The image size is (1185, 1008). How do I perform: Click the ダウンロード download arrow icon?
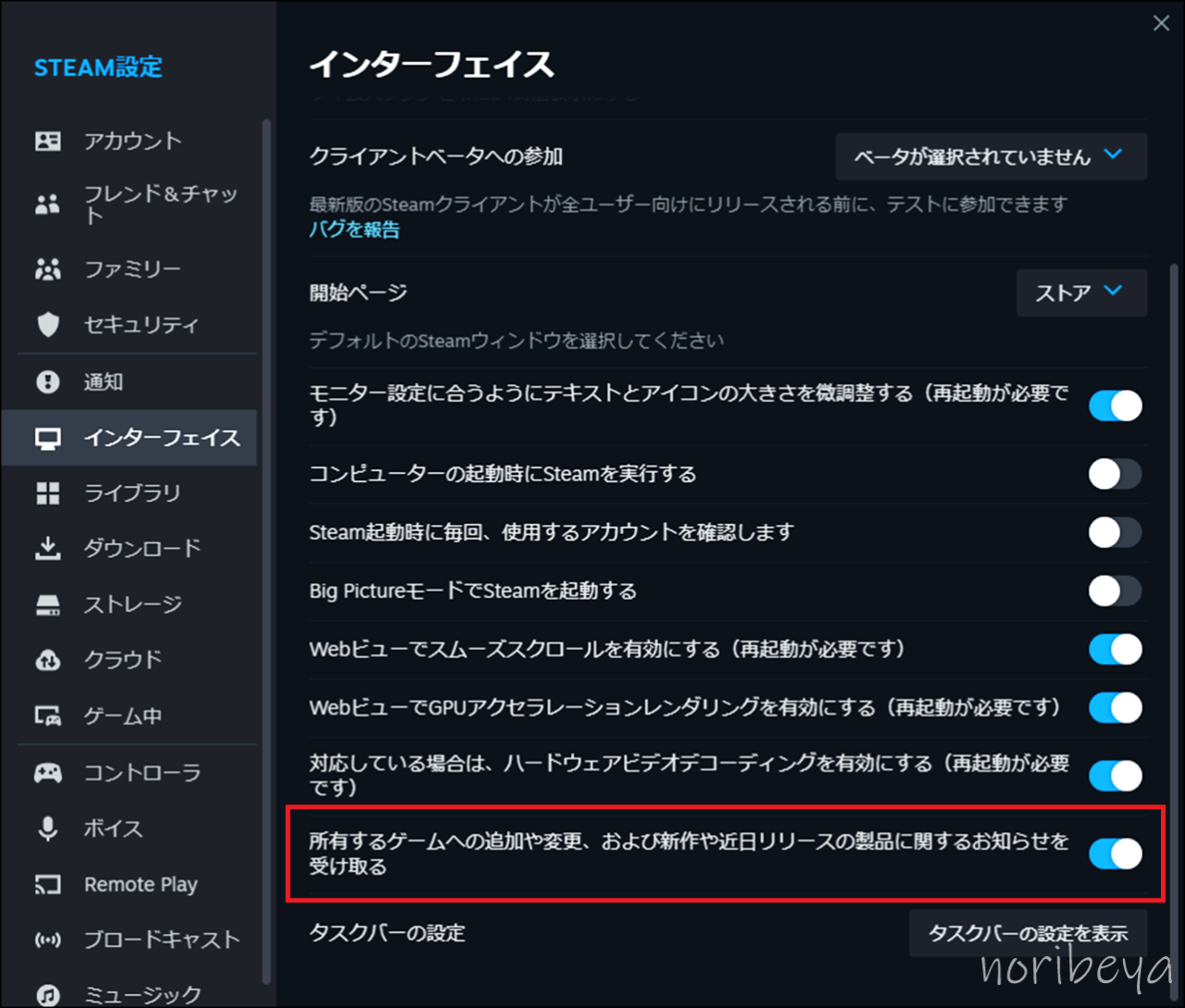(x=47, y=549)
